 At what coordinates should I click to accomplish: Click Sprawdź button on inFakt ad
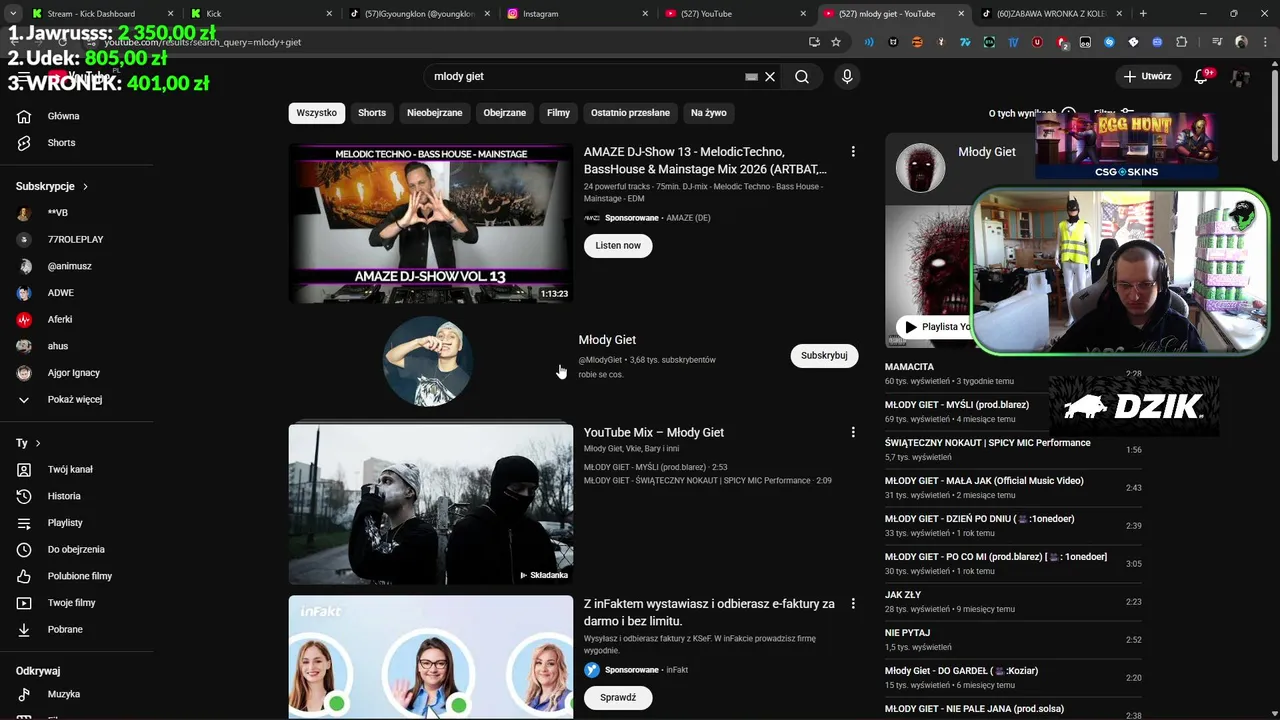(x=618, y=697)
